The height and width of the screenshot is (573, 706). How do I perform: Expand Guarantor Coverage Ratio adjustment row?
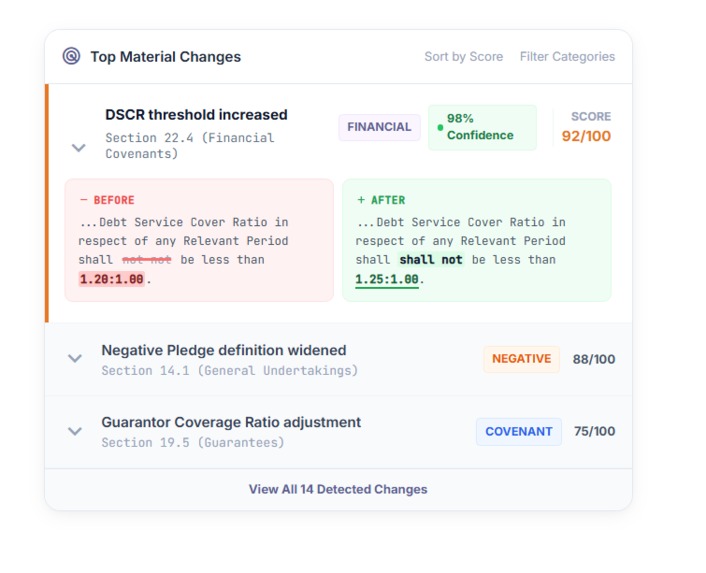(x=75, y=431)
